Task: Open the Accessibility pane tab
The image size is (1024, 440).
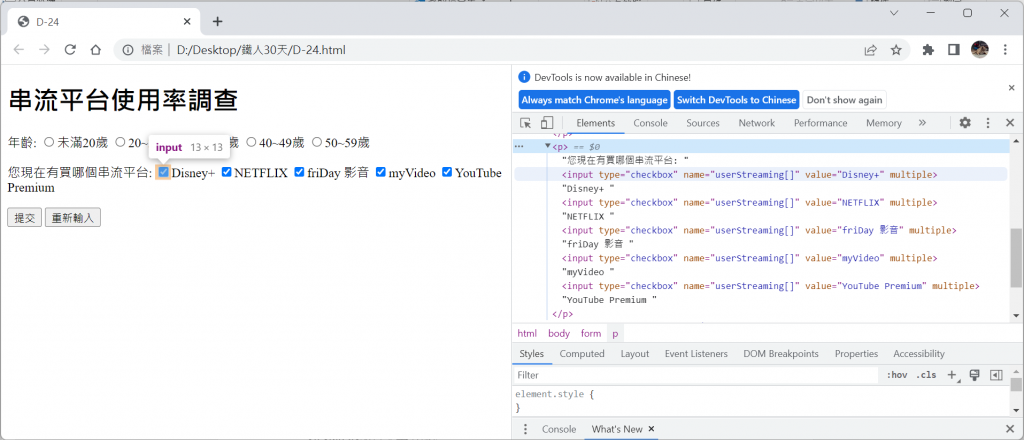Action: click(919, 354)
